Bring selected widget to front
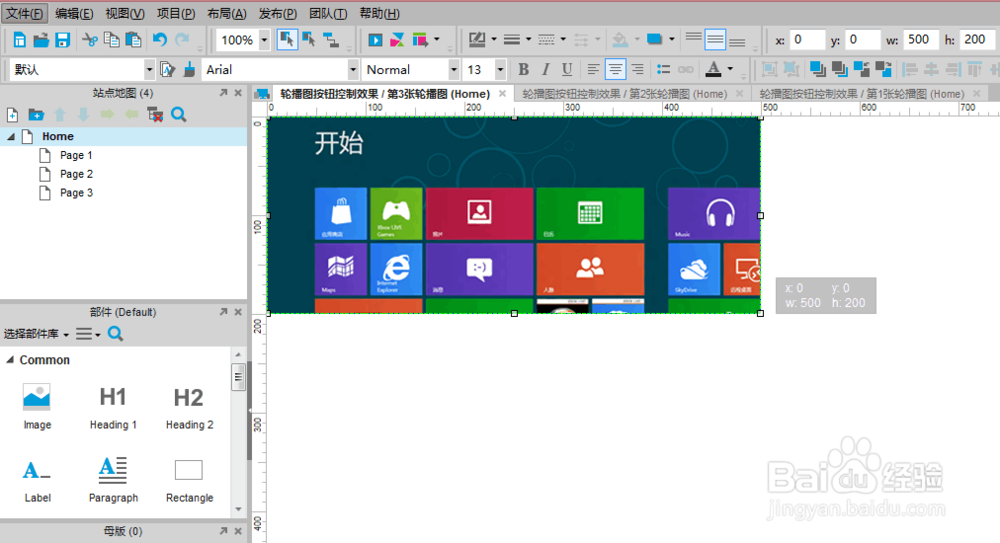Screen dimensions: 1000x543 point(817,70)
